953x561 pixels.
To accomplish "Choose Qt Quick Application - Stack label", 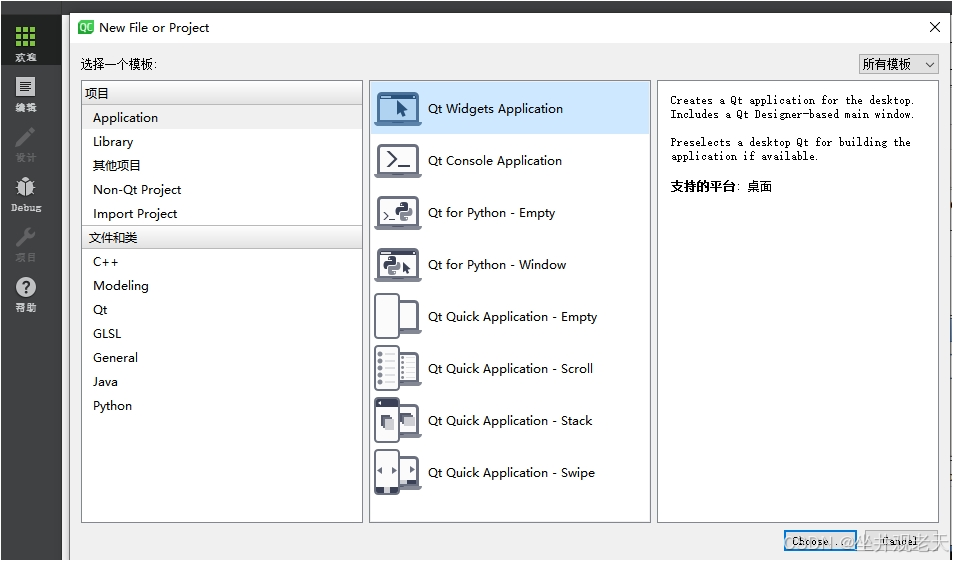I will click(x=510, y=421).
